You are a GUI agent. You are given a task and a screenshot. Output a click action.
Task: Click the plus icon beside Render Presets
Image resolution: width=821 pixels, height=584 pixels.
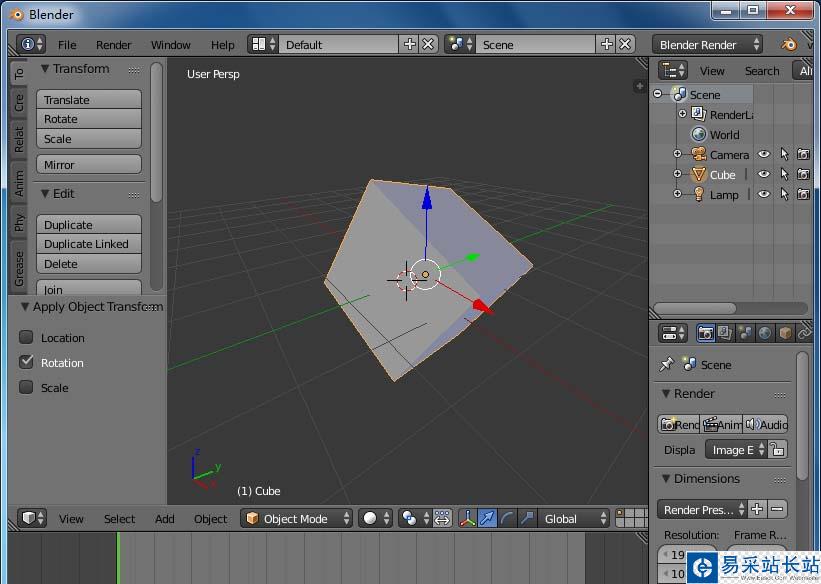click(757, 509)
